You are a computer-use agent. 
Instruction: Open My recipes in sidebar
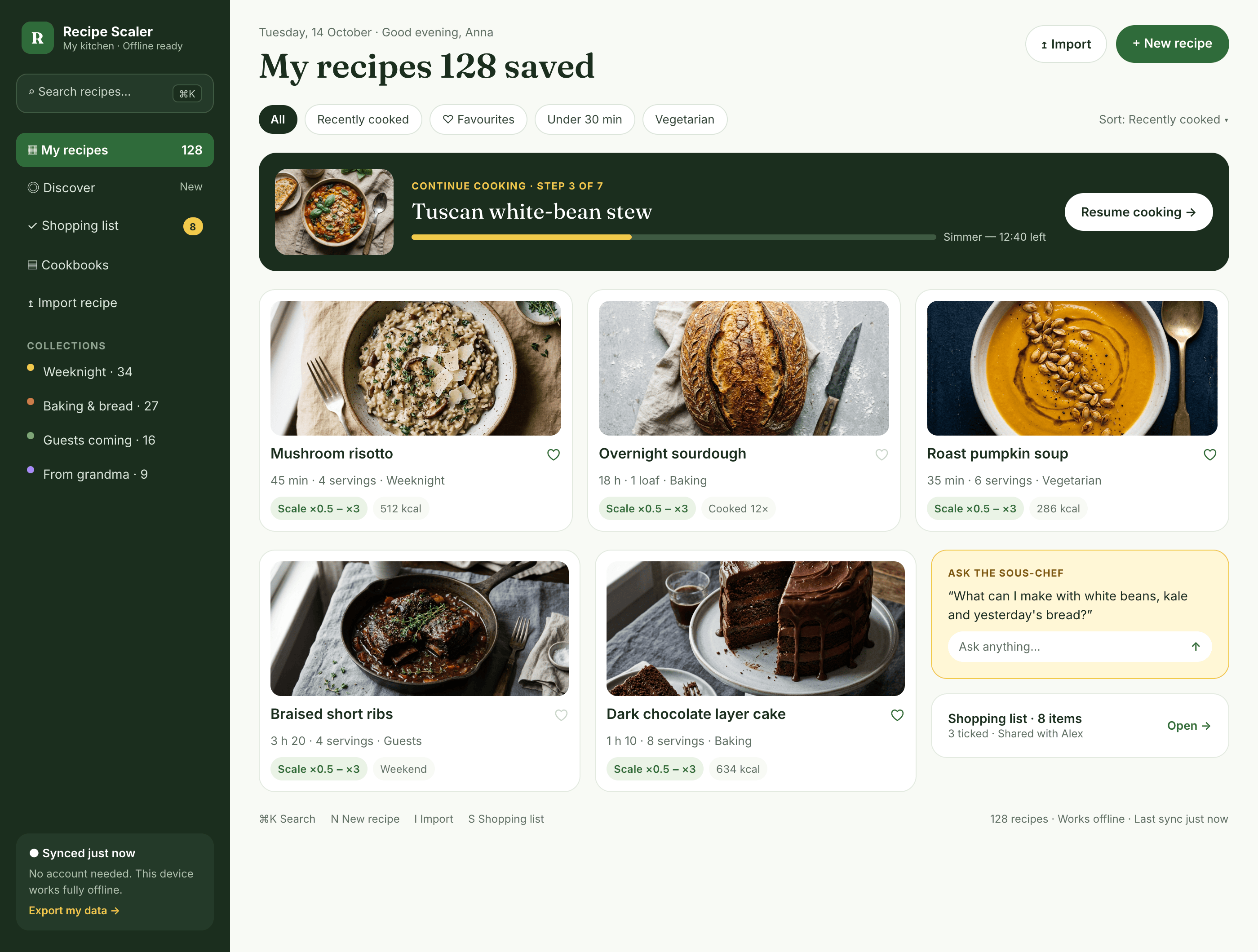(x=115, y=150)
